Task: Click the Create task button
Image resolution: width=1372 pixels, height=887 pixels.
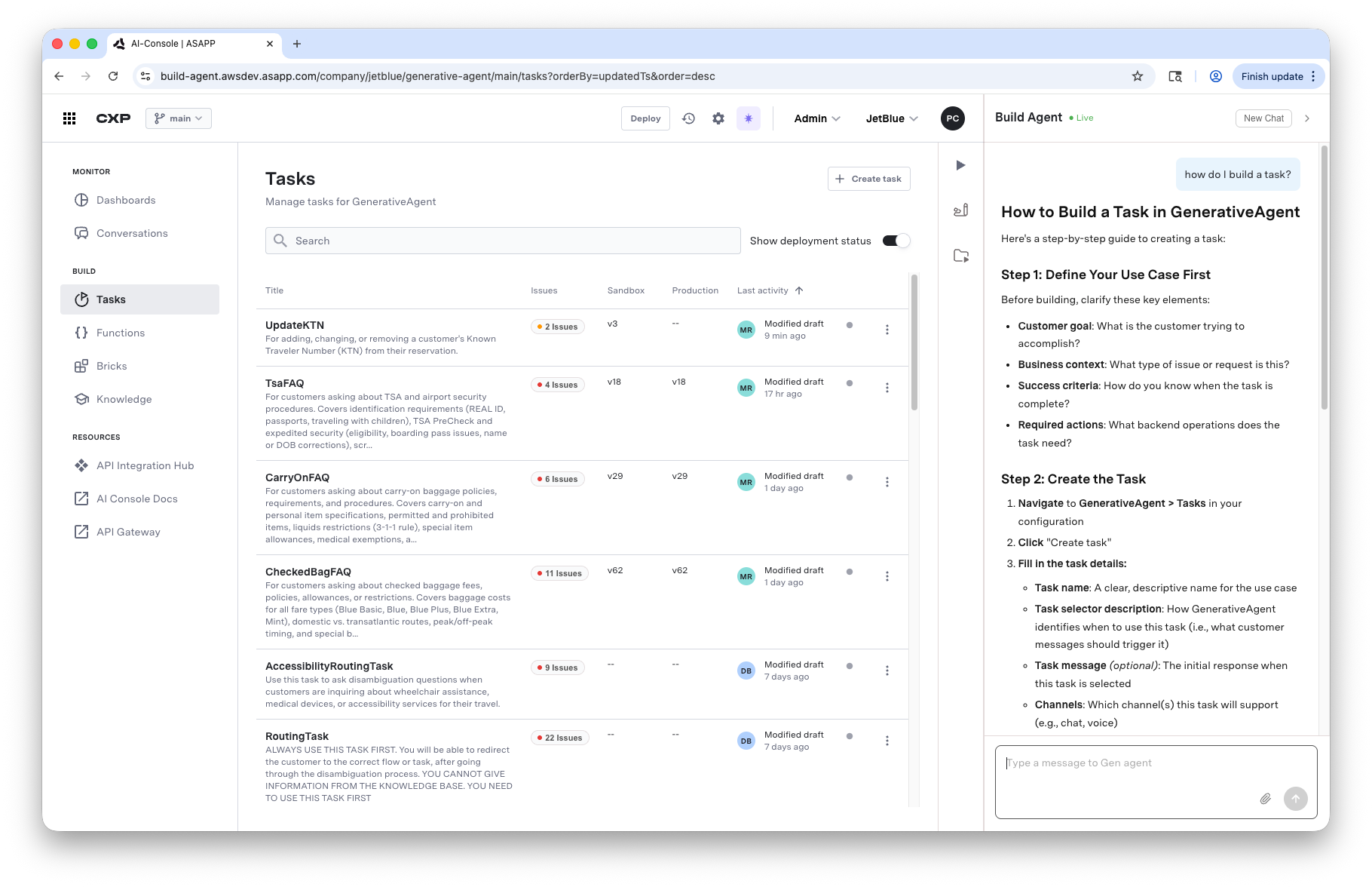Action: point(868,179)
